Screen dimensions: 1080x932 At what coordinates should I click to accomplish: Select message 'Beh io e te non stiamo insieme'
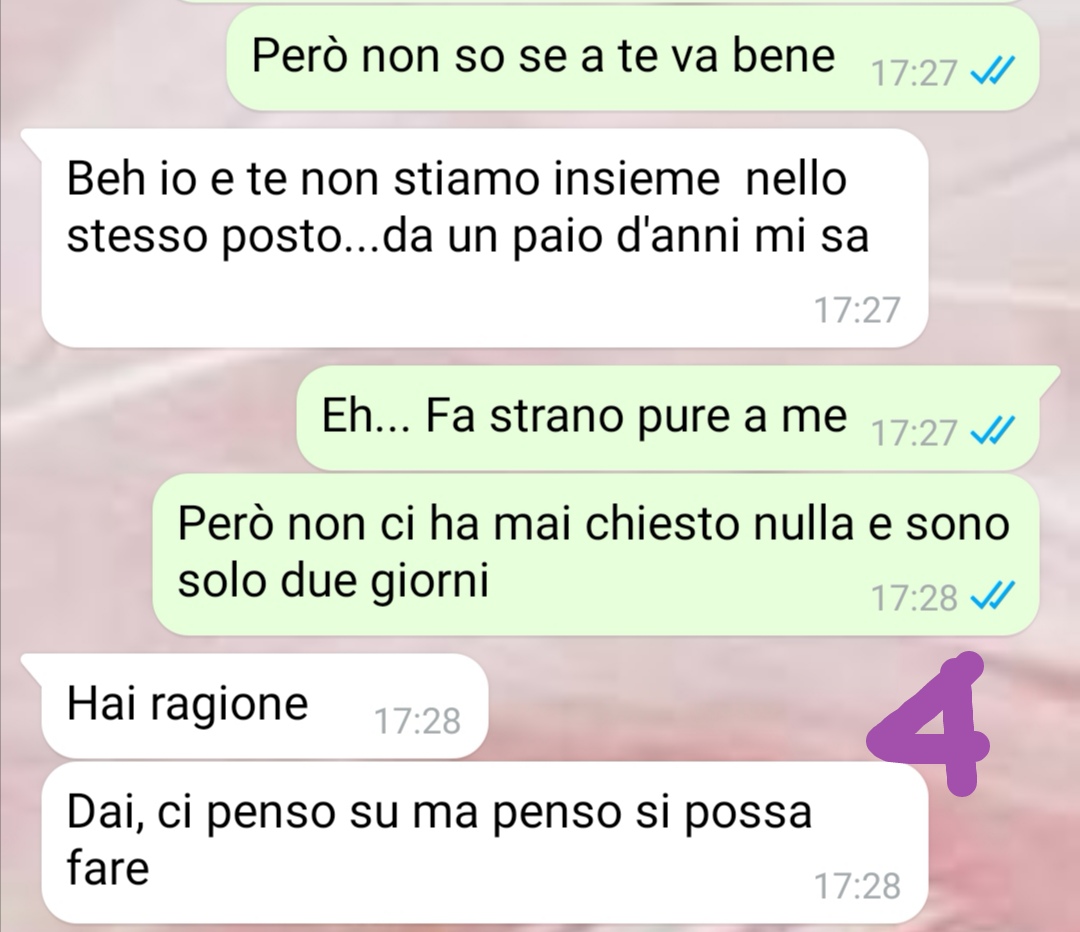tap(484, 238)
